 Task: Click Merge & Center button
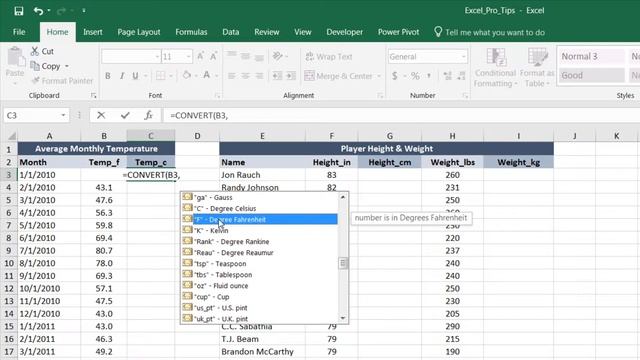point(339,76)
